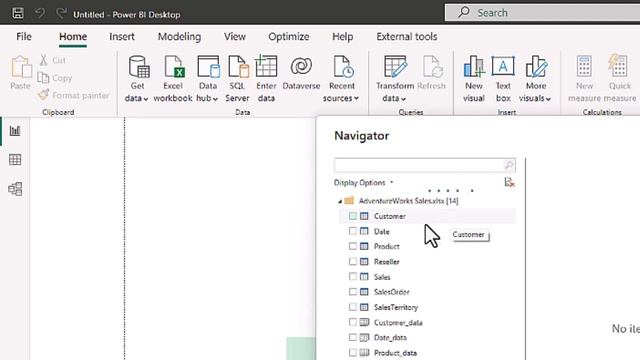This screenshot has width=640, height=360.
Task: Click the Redo arrow in title bar
Action: (x=61, y=13)
